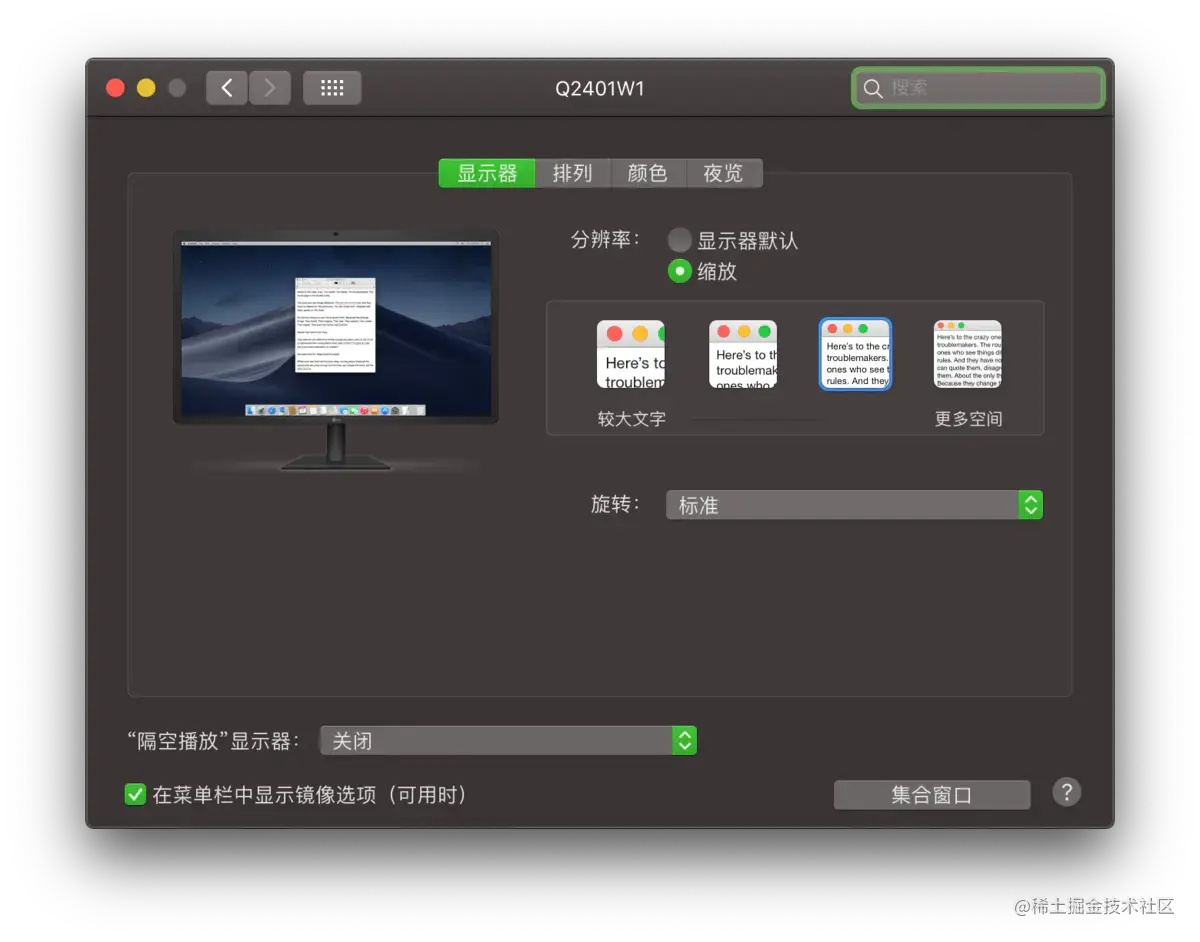The height and width of the screenshot is (942, 1200).
Task: Choose the highlighted third scaling thumbnail
Action: tap(856, 354)
